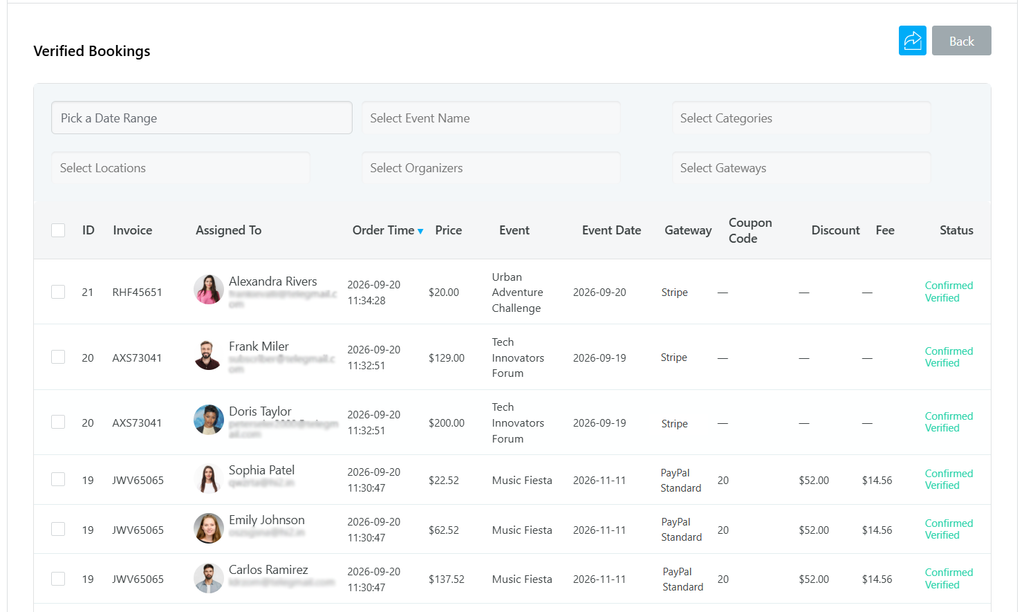Click invoice number RHF45651
1024x612 pixels.
[x=137, y=292]
